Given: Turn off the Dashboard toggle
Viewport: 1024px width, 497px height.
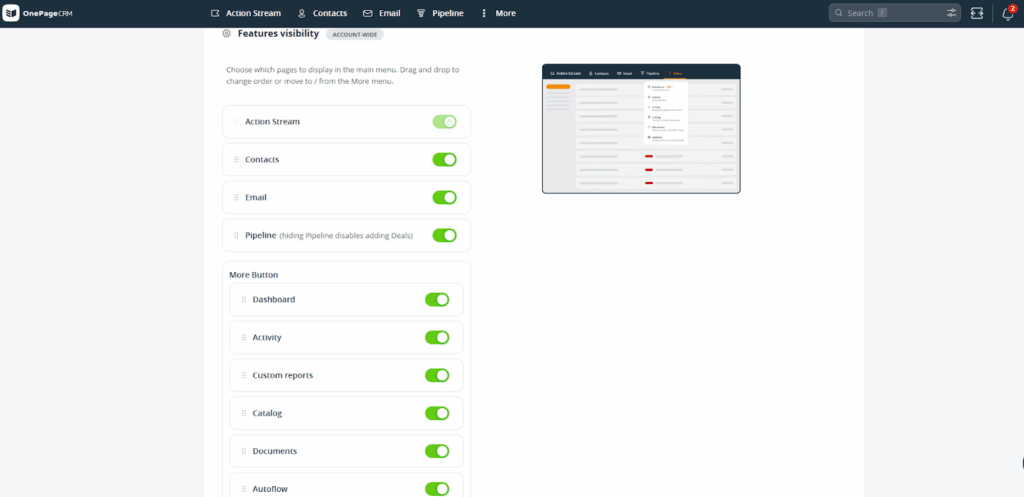Looking at the screenshot, I should (437, 299).
